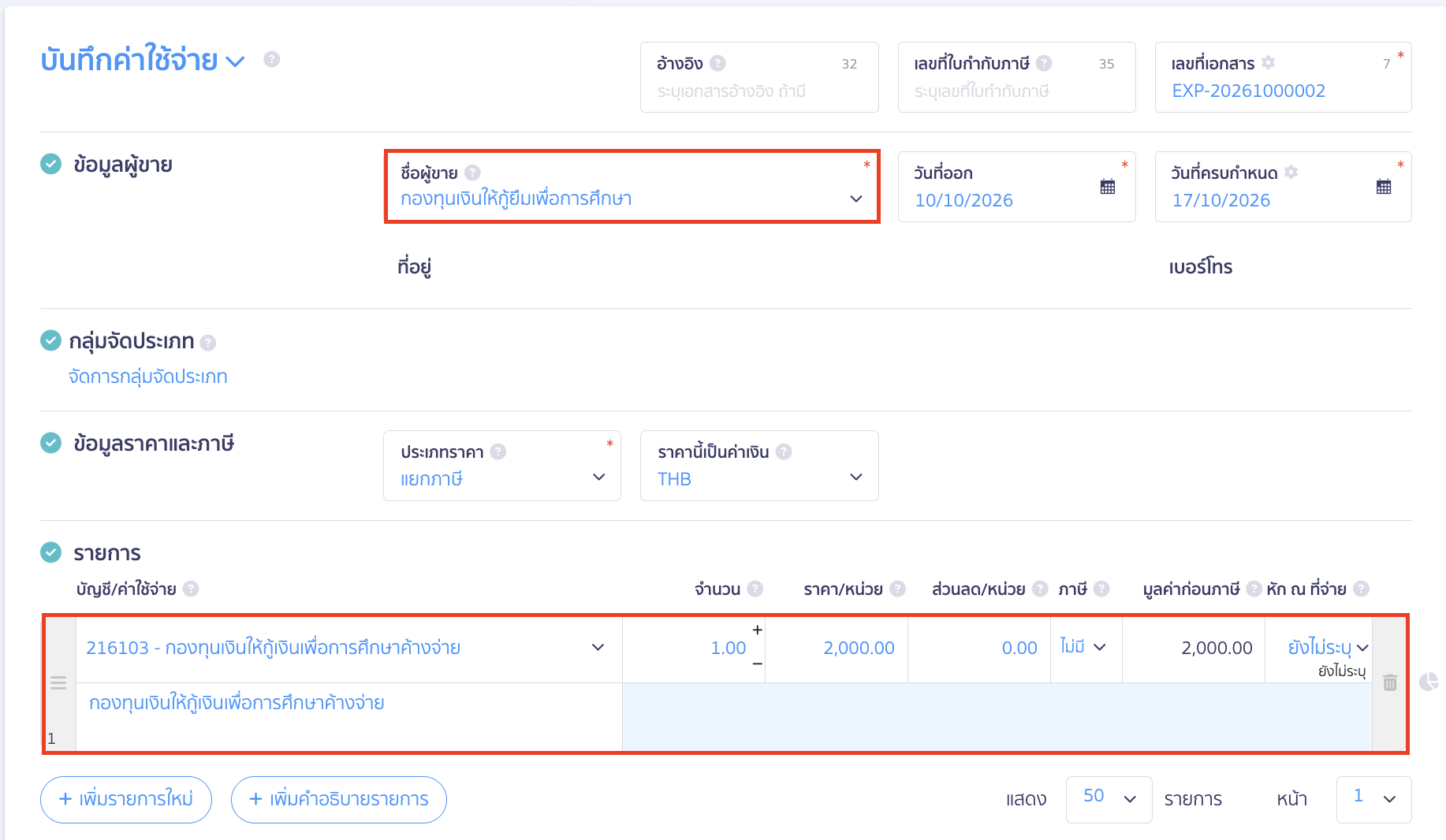This screenshot has width=1446, height=840.
Task: Open pie chart icon beside item row
Action: click(1429, 682)
